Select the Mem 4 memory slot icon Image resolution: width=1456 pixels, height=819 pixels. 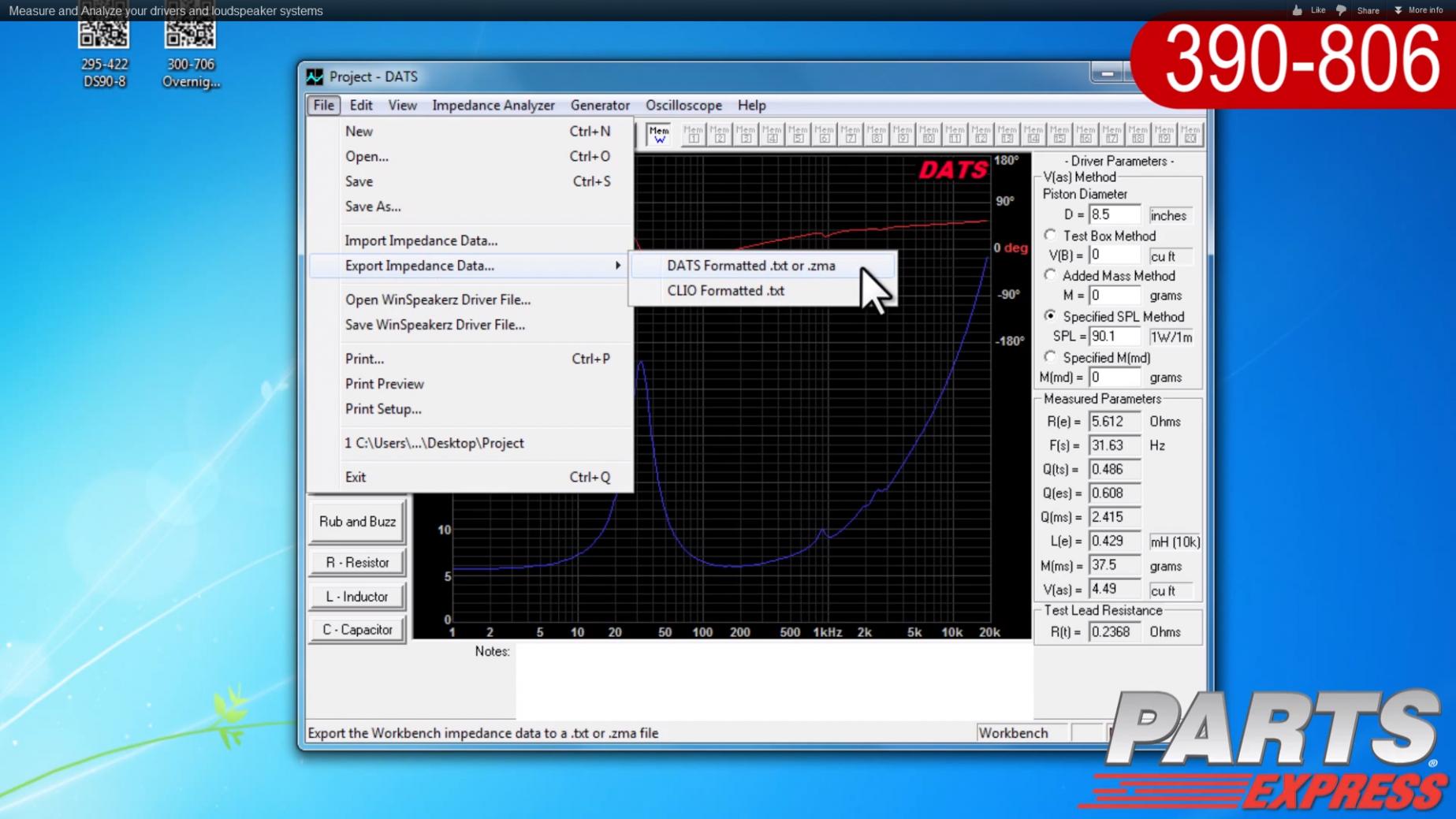[x=772, y=135]
